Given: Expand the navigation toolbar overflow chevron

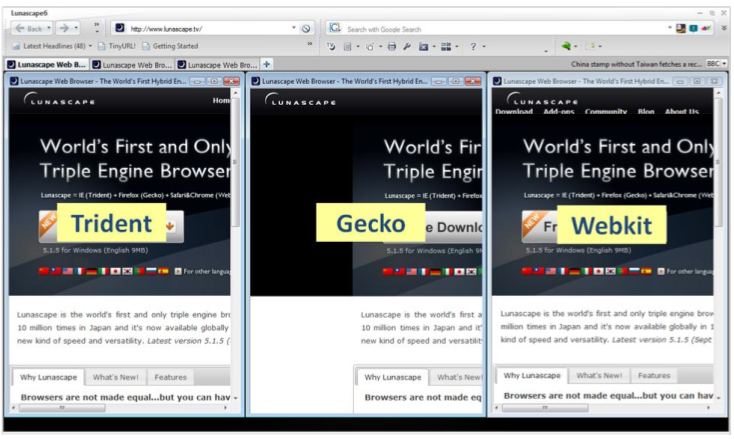Looking at the screenshot, I should click(x=96, y=24).
